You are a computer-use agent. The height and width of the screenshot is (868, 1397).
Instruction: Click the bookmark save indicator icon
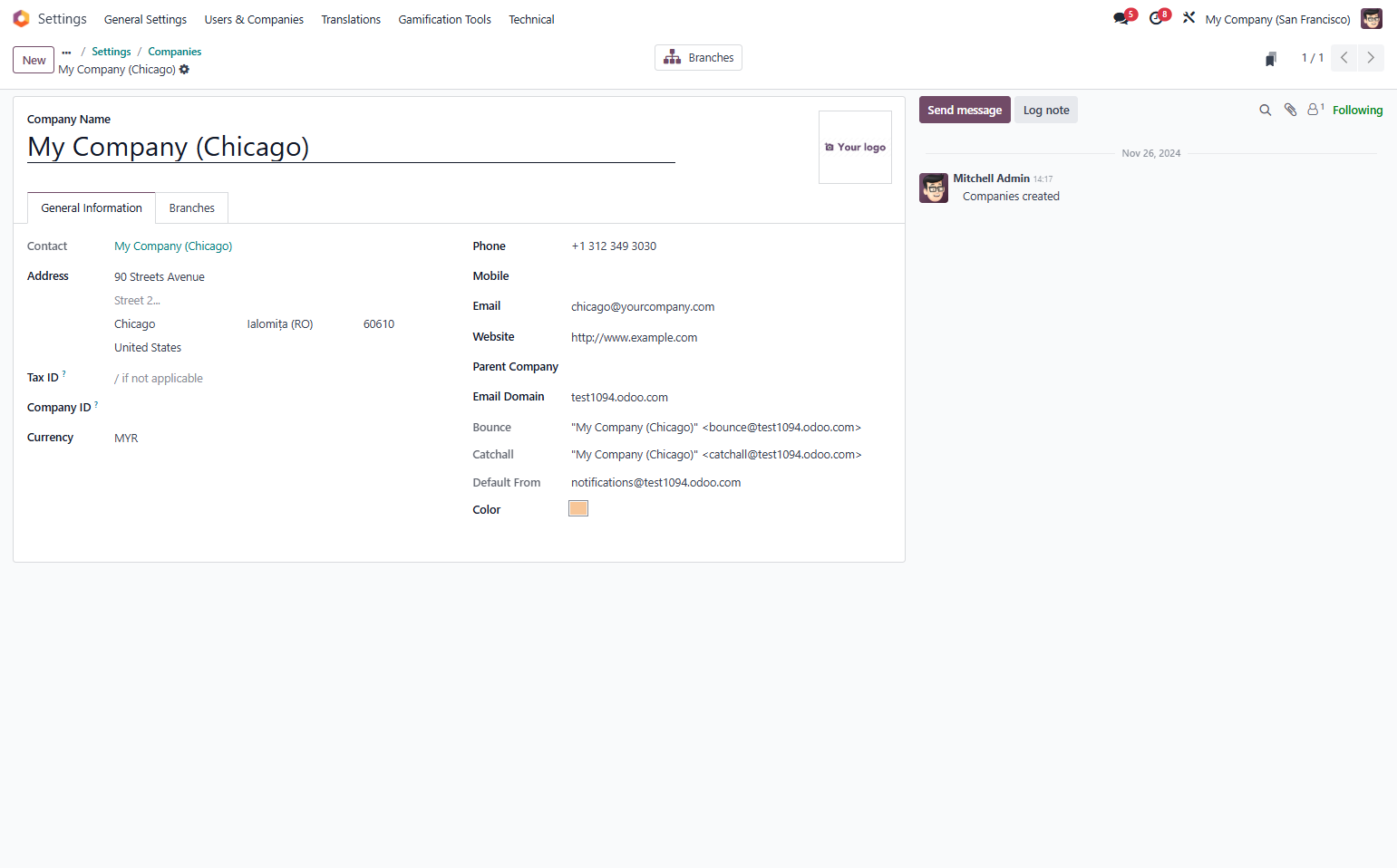[x=1271, y=59]
